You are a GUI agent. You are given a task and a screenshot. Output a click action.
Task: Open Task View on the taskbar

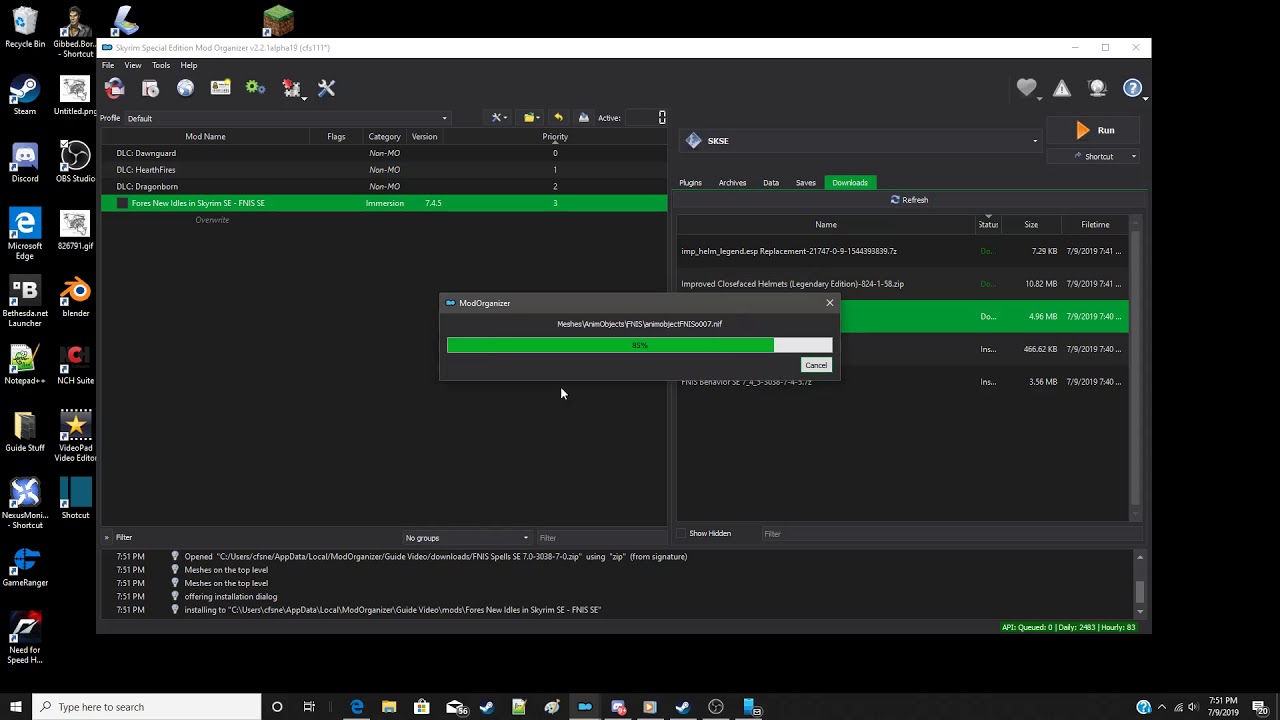309,707
